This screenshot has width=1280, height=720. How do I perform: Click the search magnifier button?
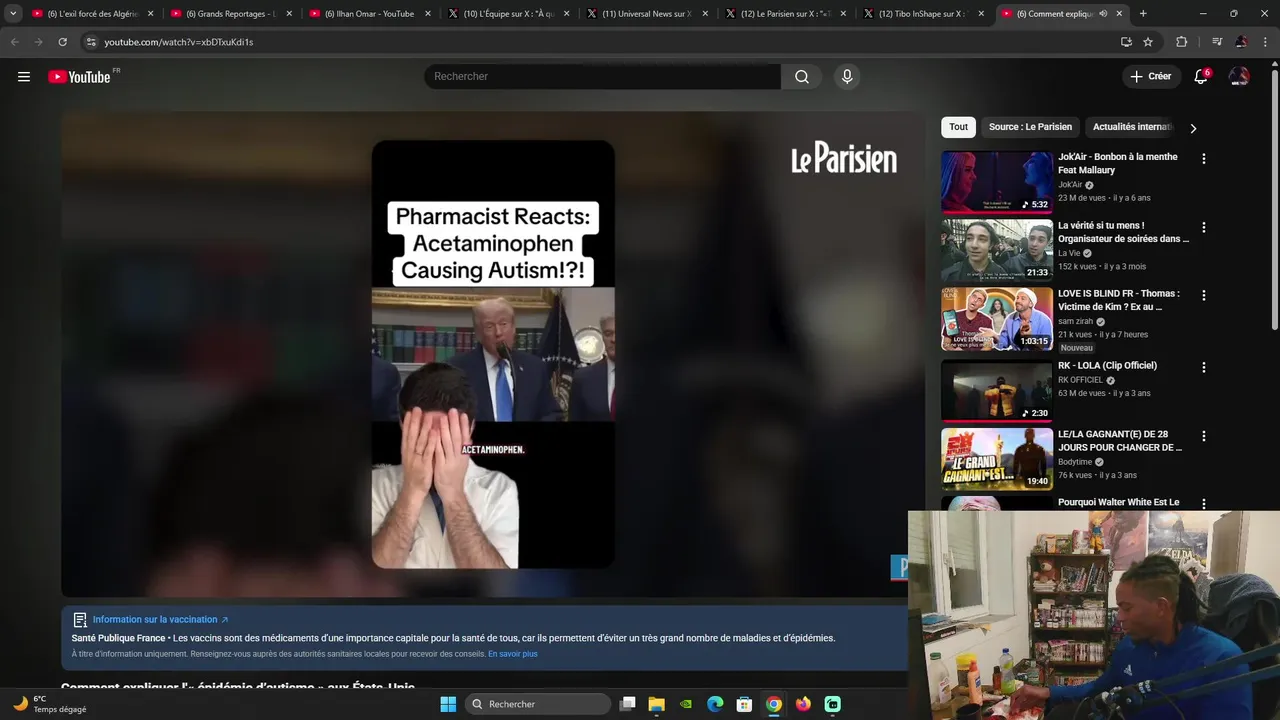tap(802, 77)
